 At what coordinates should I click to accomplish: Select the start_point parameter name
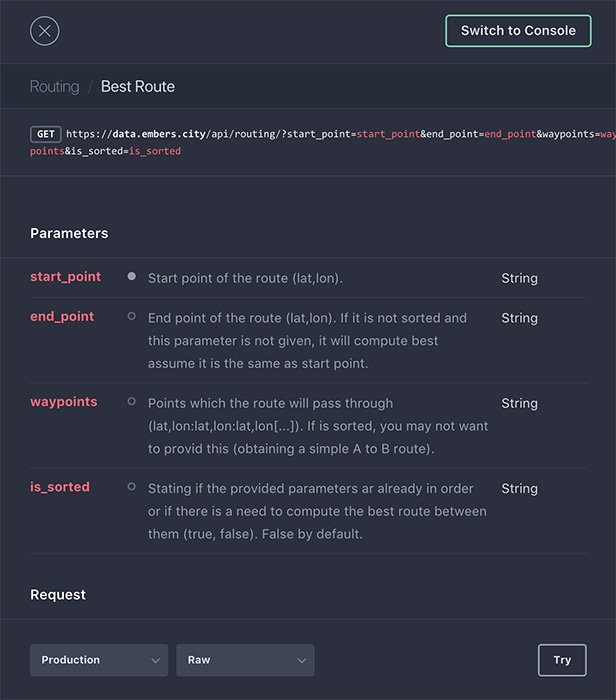(65, 277)
